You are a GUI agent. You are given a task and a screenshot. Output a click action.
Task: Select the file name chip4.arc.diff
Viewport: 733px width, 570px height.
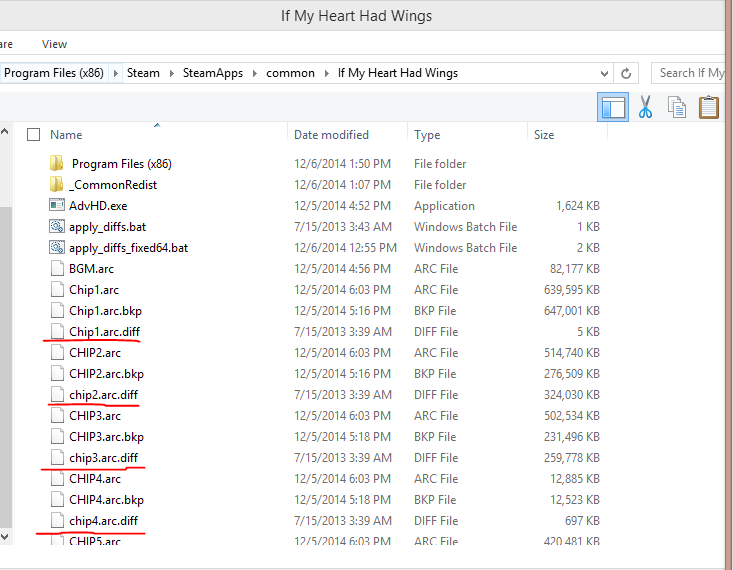click(x=103, y=520)
